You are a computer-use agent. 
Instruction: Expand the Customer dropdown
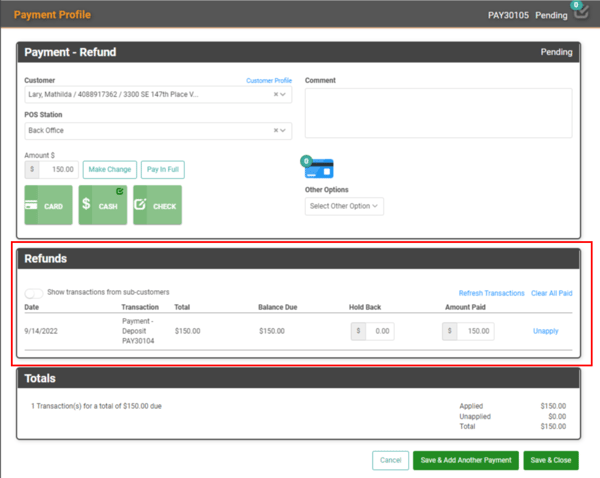click(x=285, y=95)
